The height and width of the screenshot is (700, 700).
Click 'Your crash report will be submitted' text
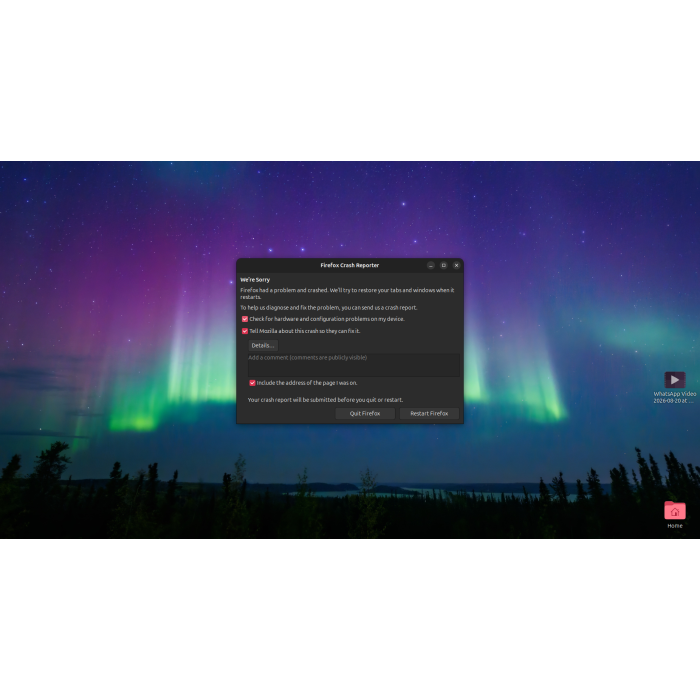(x=325, y=400)
